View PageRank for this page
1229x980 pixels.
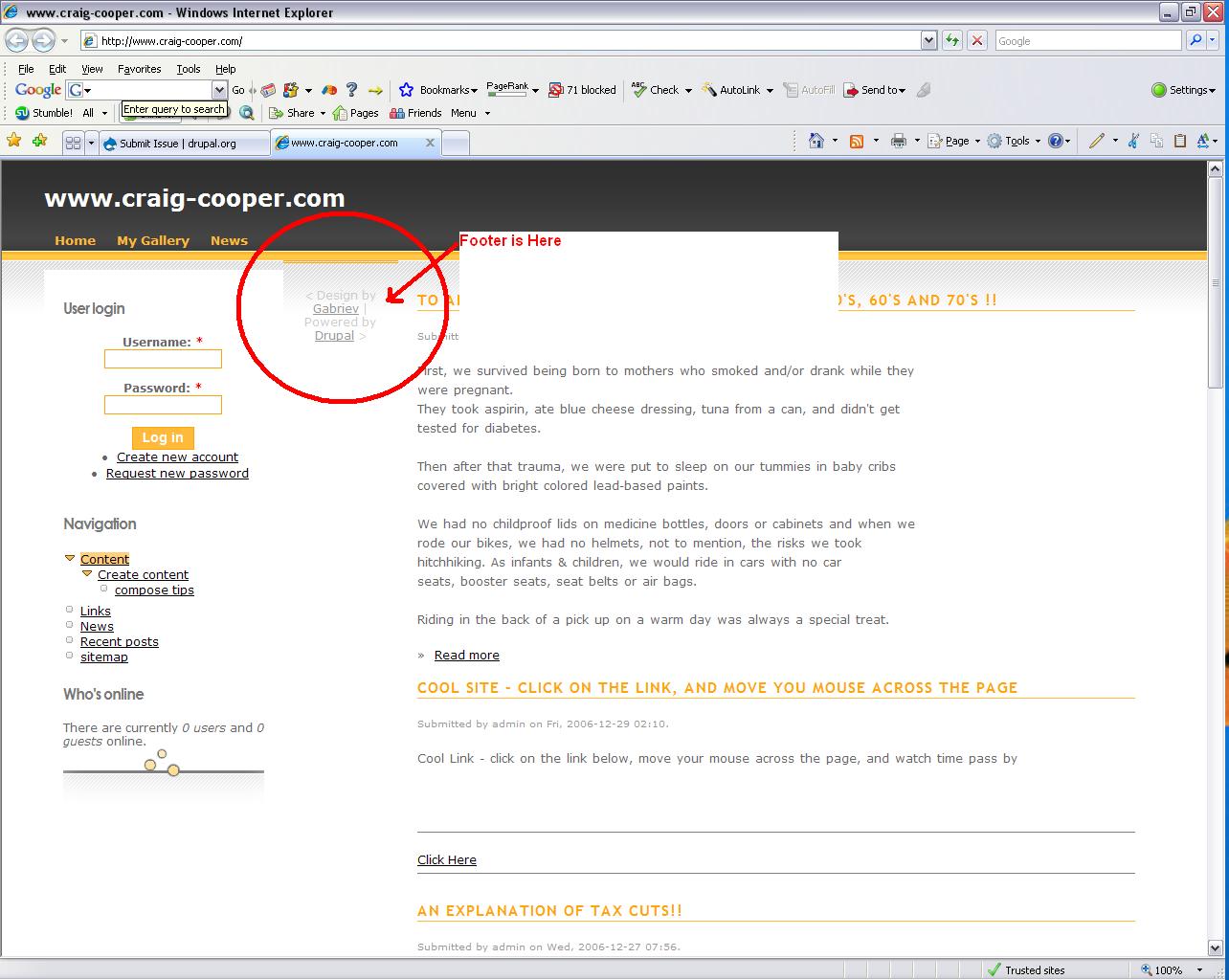508,88
